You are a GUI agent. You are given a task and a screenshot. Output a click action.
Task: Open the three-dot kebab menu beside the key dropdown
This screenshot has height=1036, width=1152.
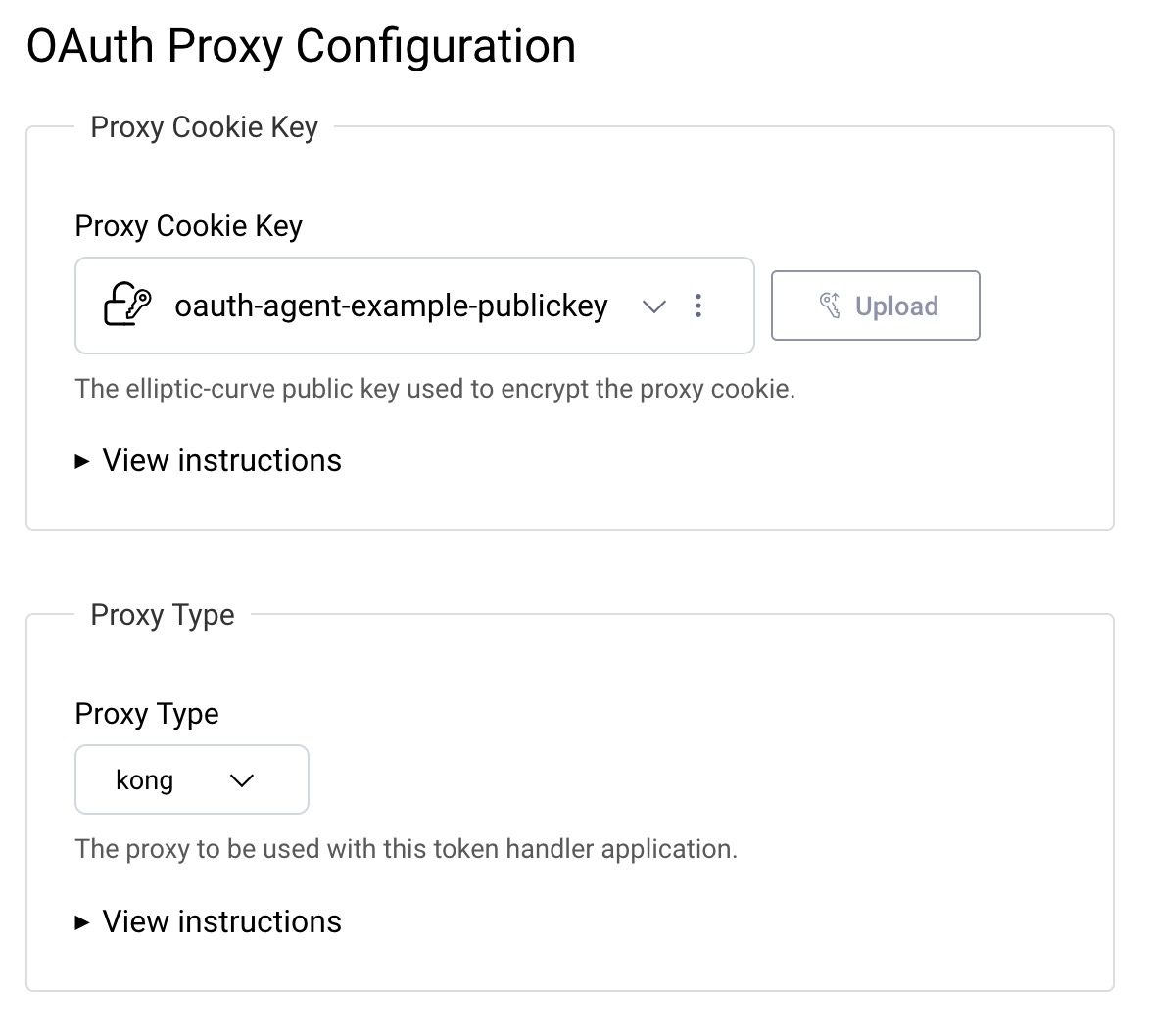(698, 306)
